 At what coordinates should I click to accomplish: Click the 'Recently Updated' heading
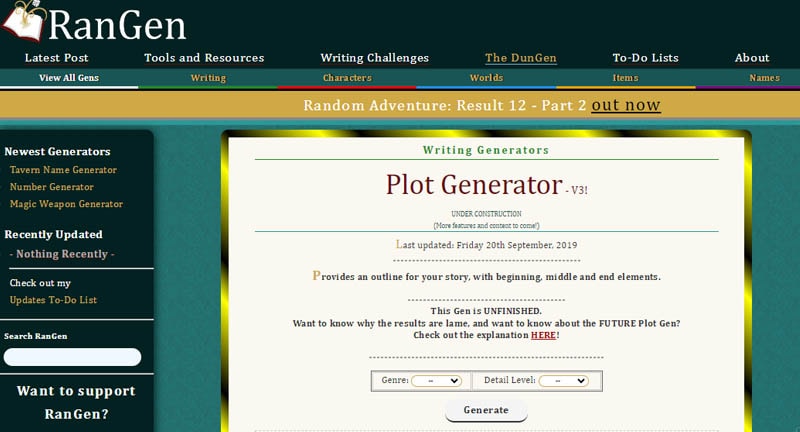point(54,235)
